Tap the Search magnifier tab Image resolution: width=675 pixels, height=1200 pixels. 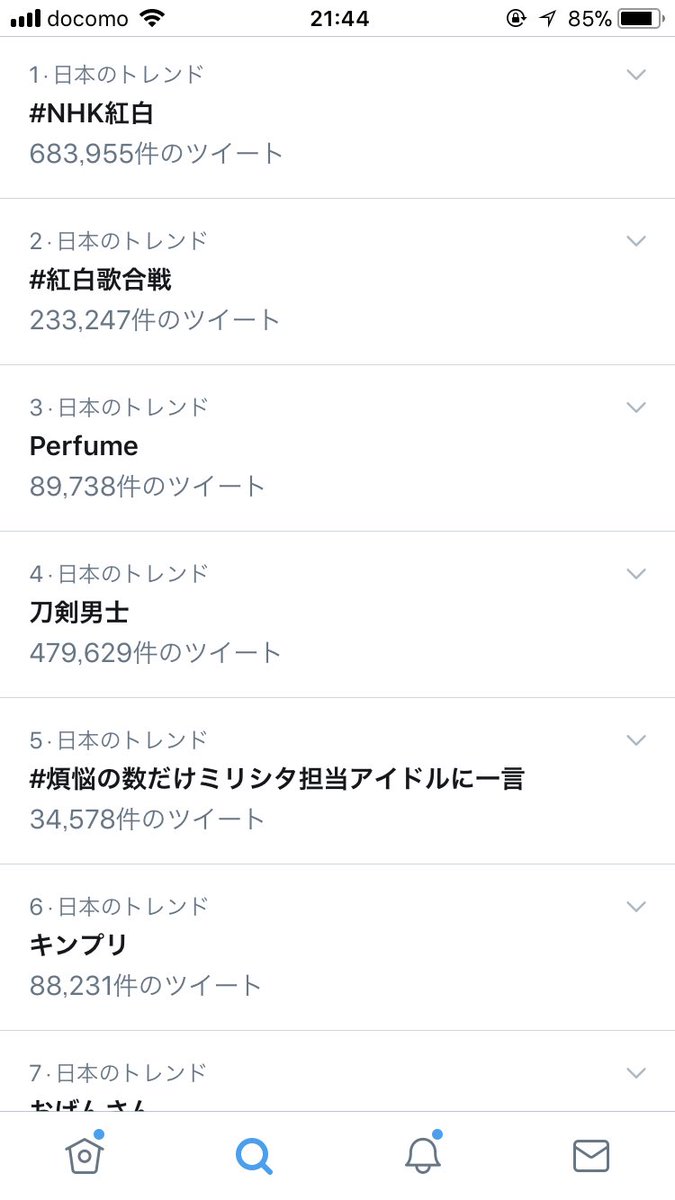coord(253,1155)
